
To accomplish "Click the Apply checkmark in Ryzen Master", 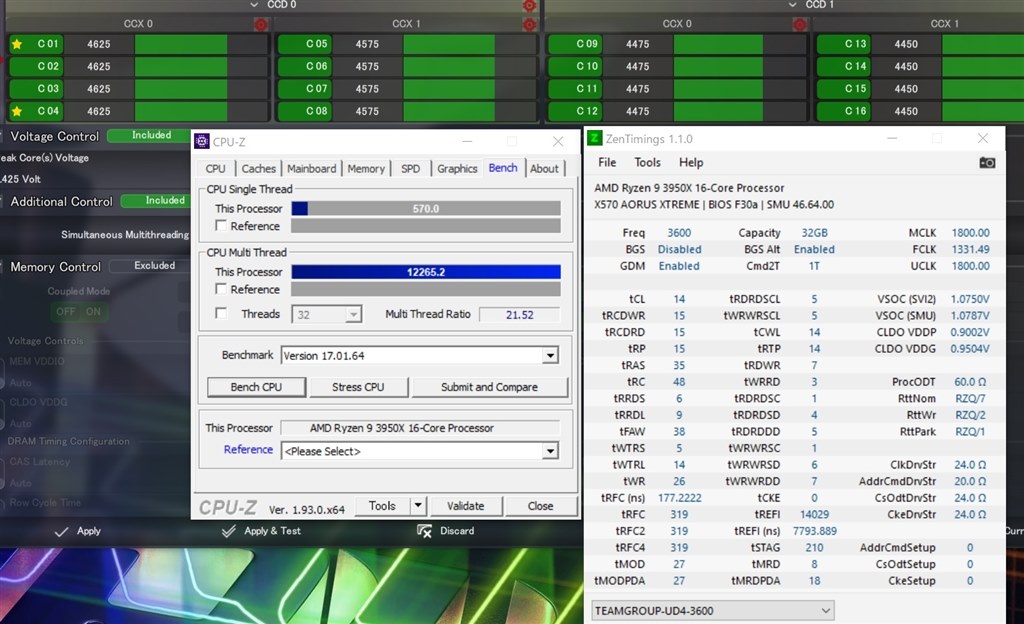I will tap(61, 532).
